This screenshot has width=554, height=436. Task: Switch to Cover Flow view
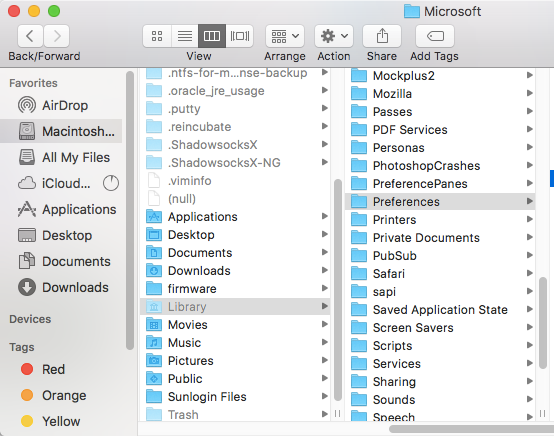[240, 36]
